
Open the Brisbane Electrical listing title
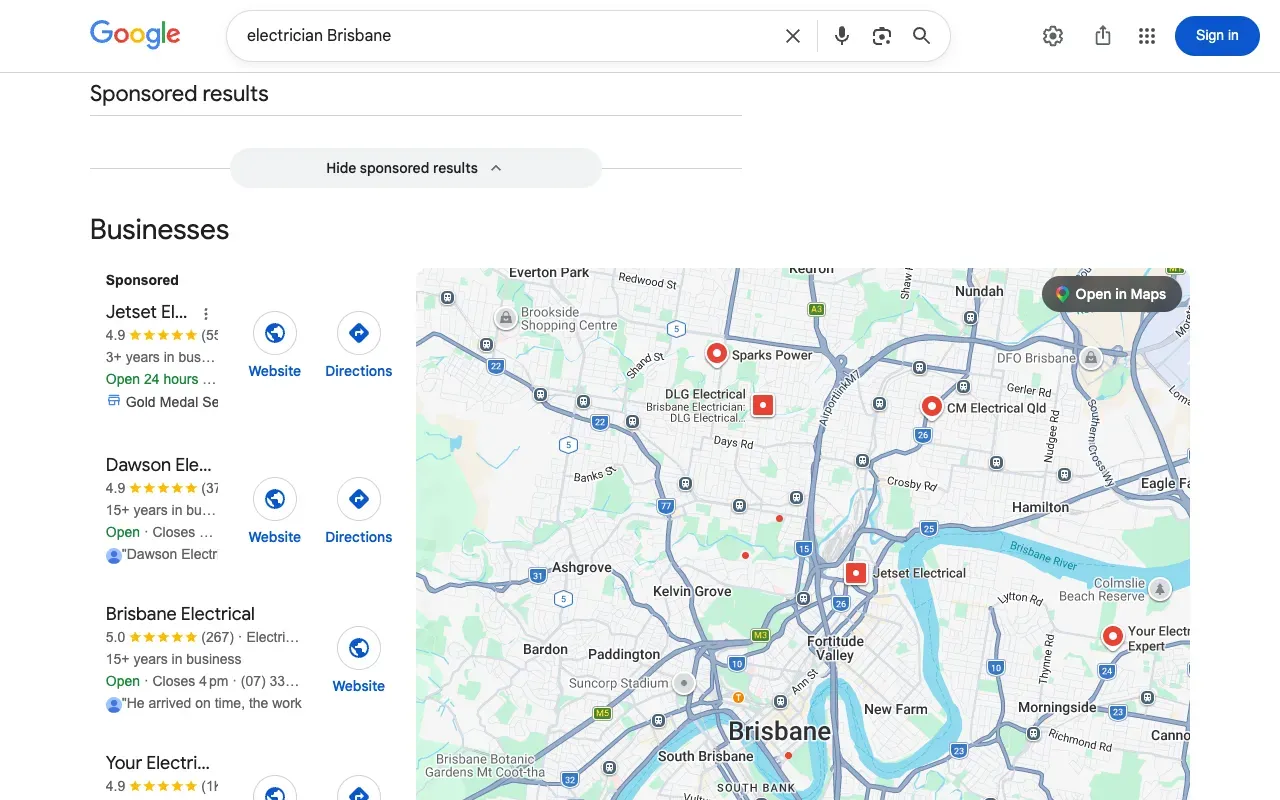(x=180, y=614)
